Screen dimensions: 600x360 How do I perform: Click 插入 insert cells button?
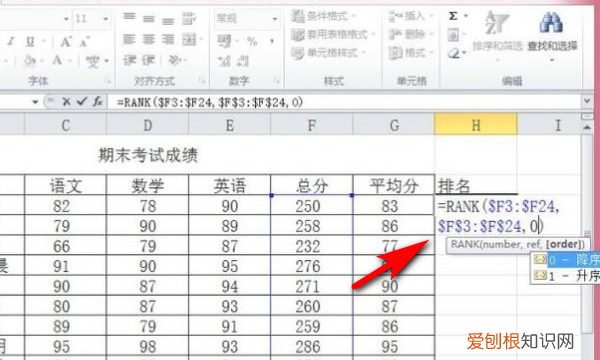click(411, 16)
